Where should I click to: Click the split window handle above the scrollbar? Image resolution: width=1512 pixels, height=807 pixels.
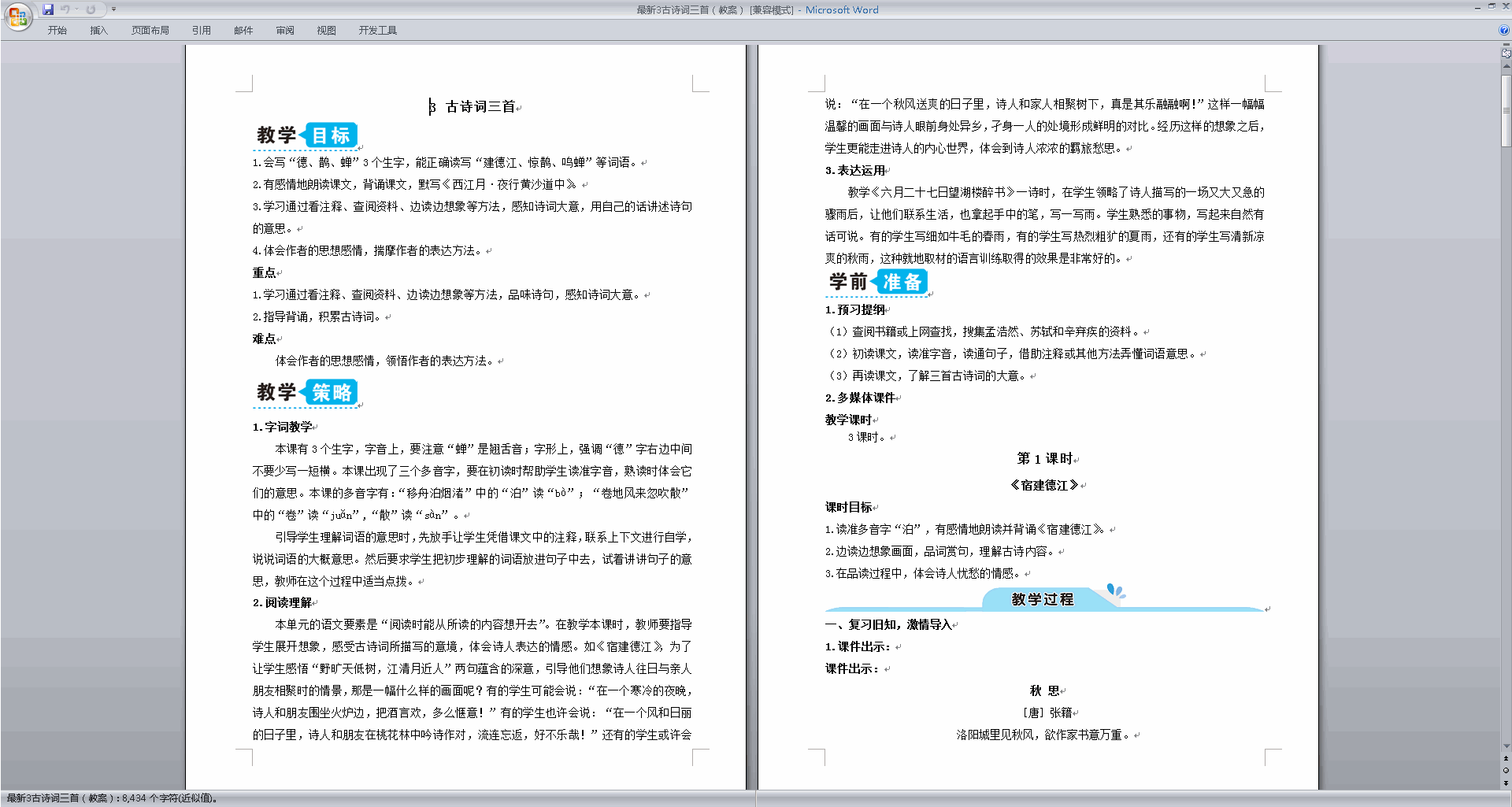click(x=1506, y=45)
